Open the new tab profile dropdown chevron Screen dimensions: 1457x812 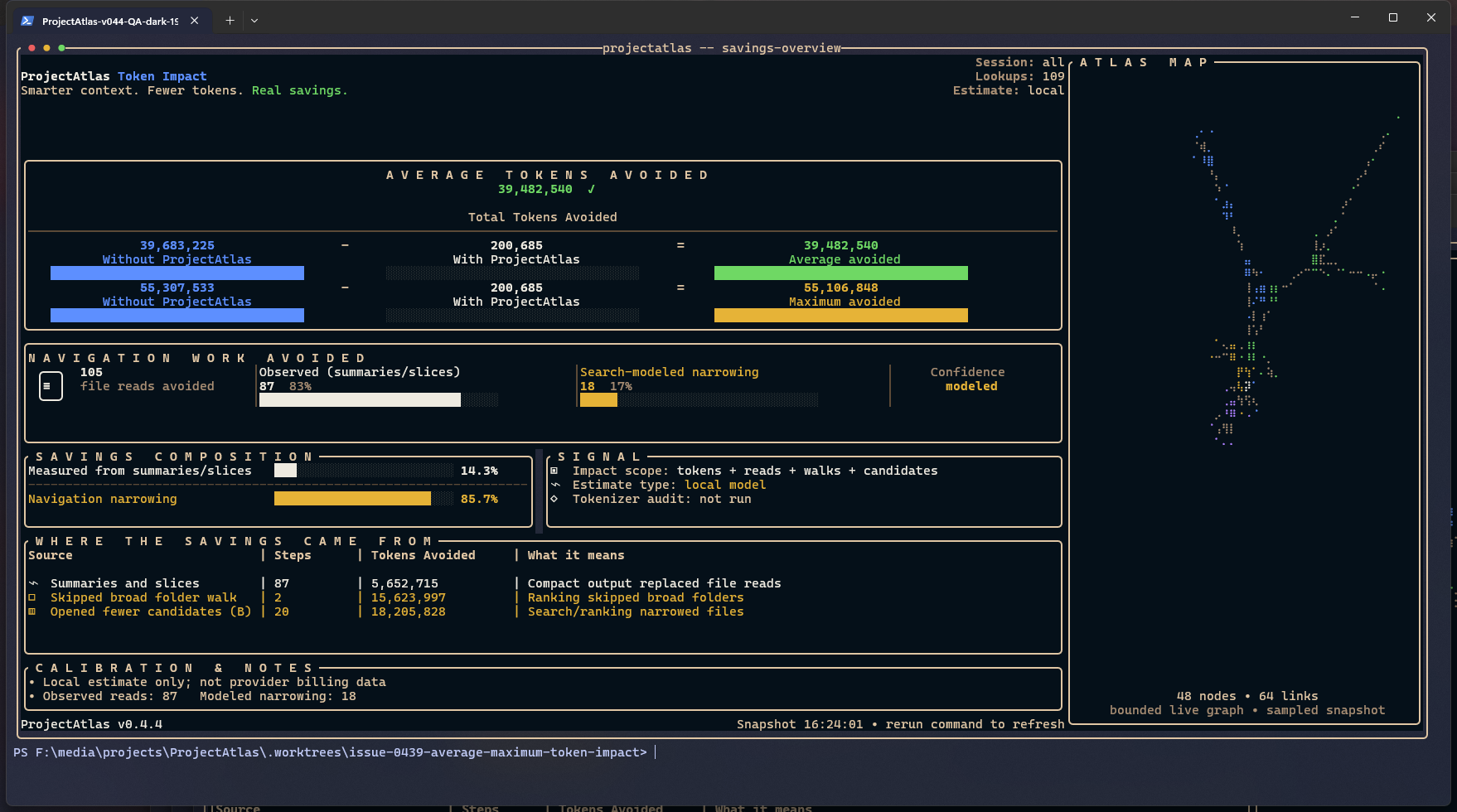[x=254, y=21]
